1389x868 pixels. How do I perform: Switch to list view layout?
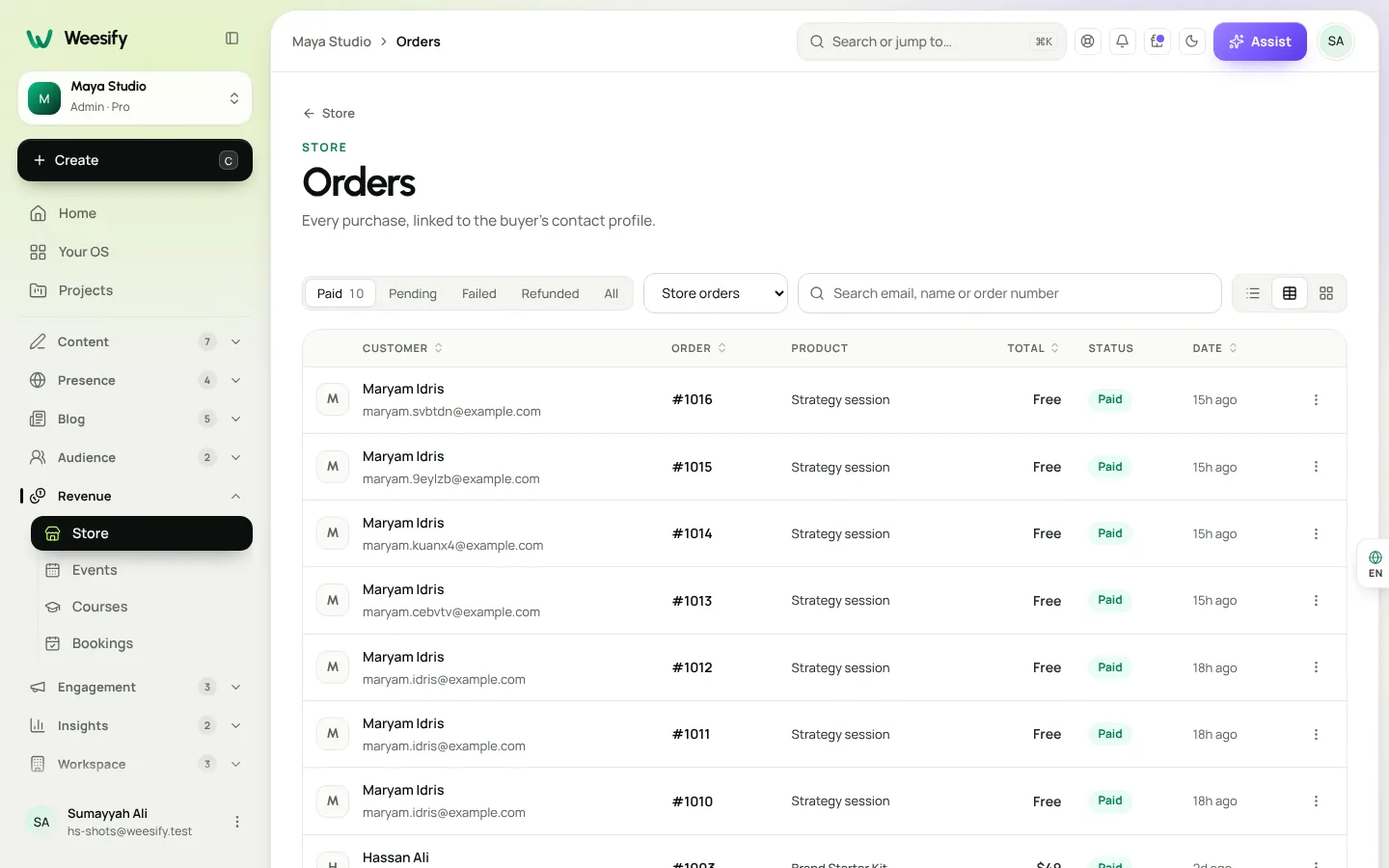pos(1253,293)
